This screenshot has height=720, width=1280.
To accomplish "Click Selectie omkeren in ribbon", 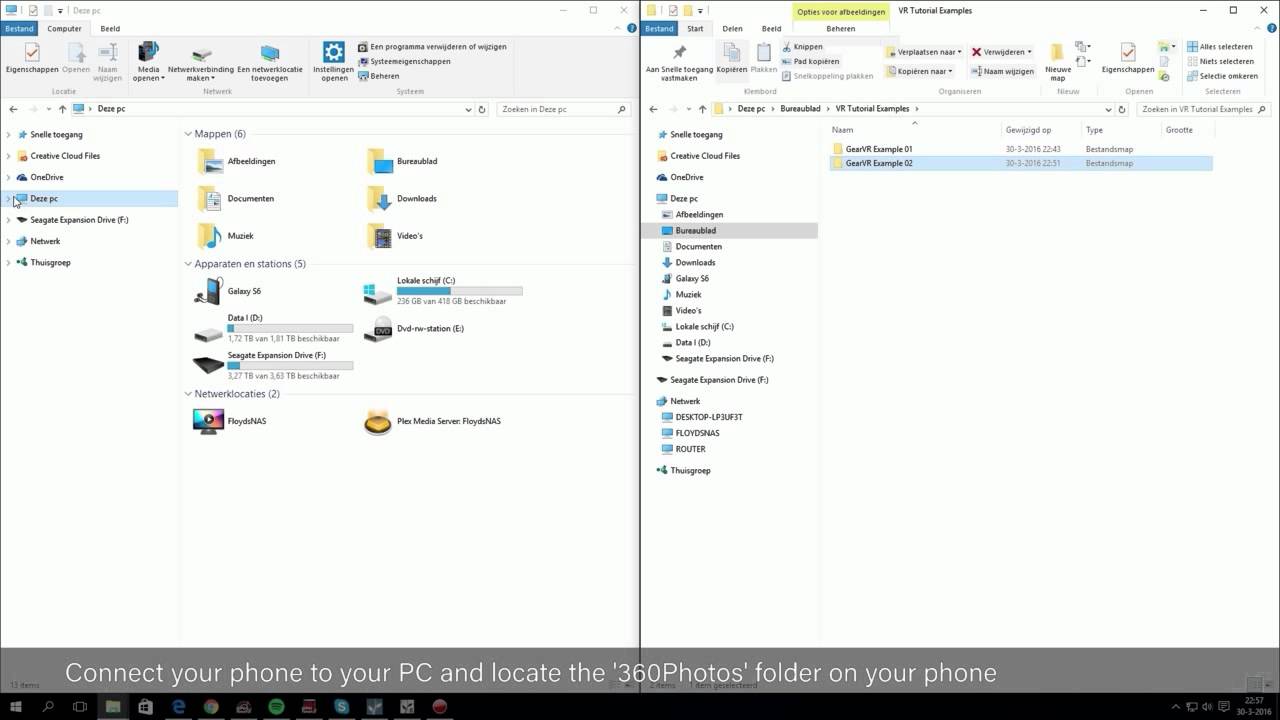I will [1222, 76].
